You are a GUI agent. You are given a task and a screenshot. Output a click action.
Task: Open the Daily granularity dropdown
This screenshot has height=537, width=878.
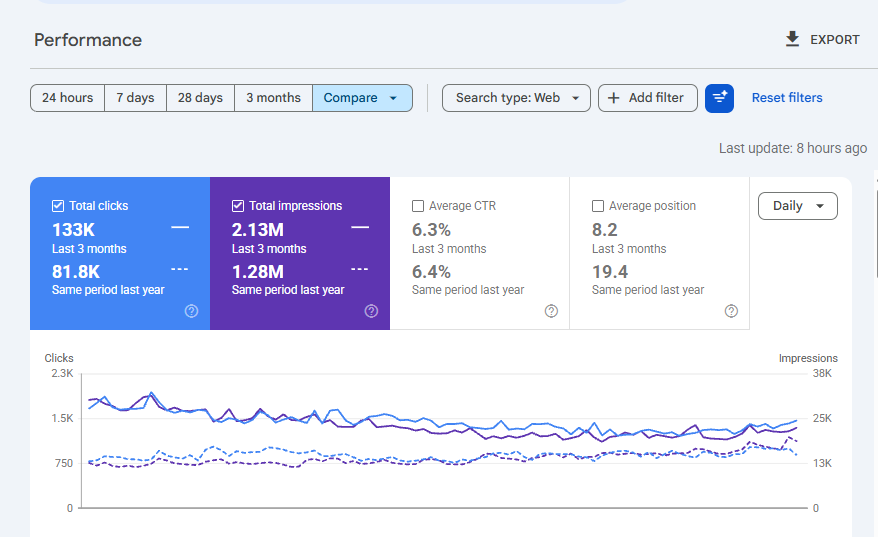[798, 206]
